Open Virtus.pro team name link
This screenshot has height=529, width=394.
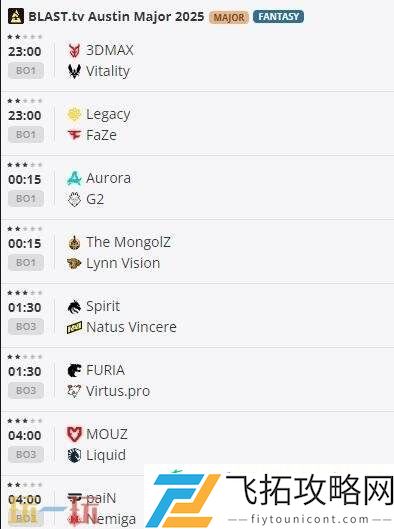click(x=118, y=391)
